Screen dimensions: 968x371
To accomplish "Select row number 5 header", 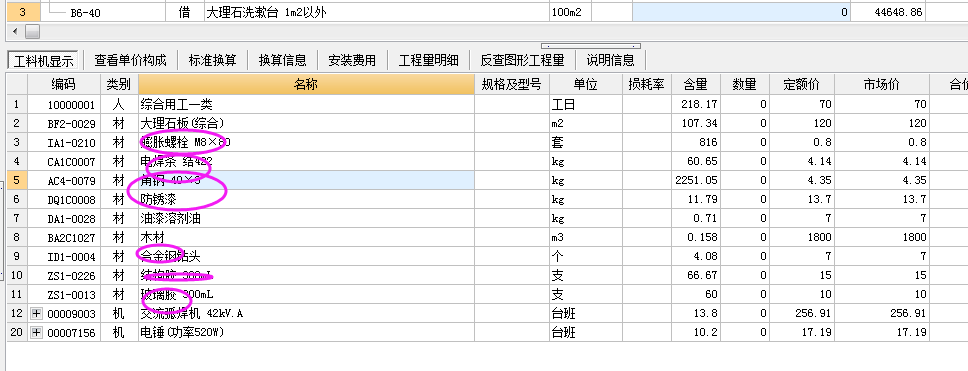I will (17, 180).
